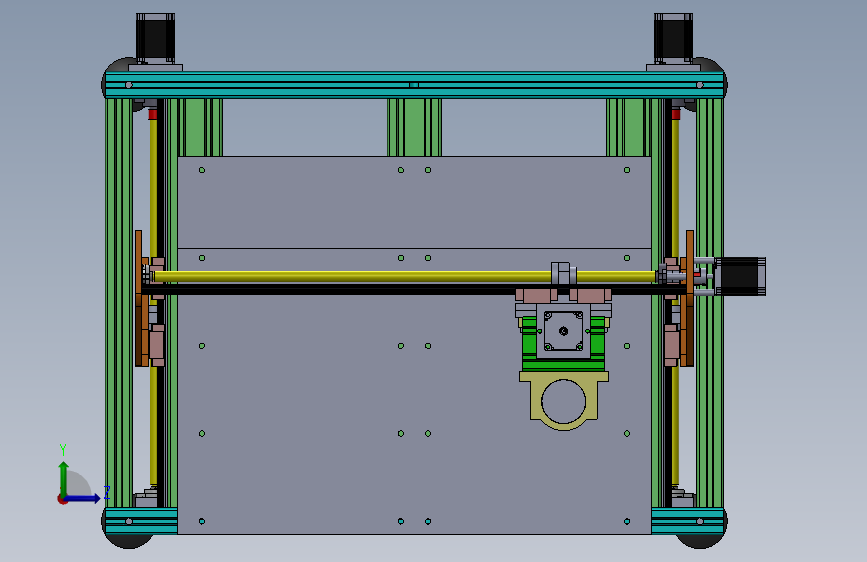Select the black horizontal gantry rail
Image resolution: width=867 pixels, height=562 pixels.
point(412,289)
